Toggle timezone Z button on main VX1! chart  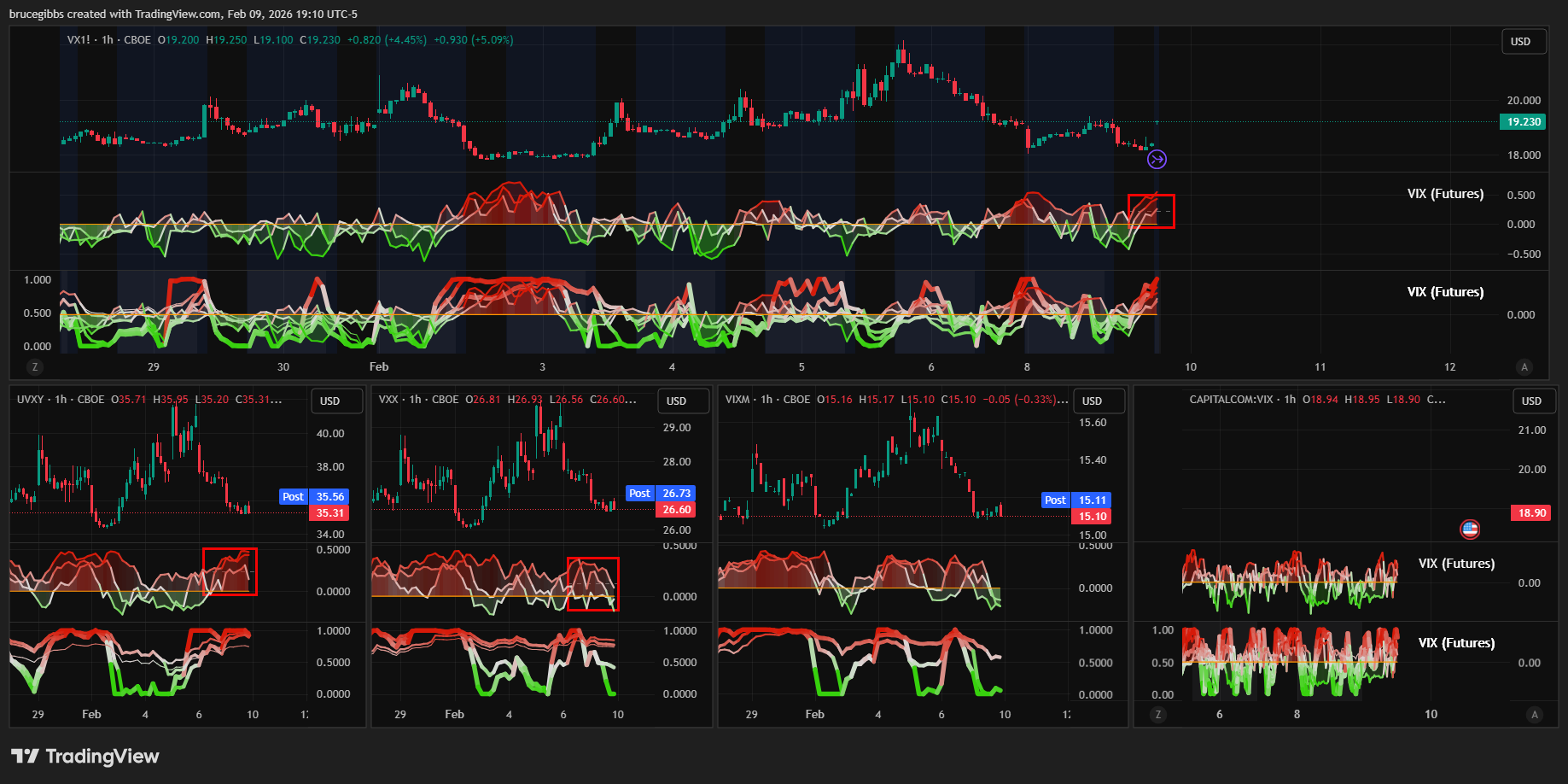[35, 367]
